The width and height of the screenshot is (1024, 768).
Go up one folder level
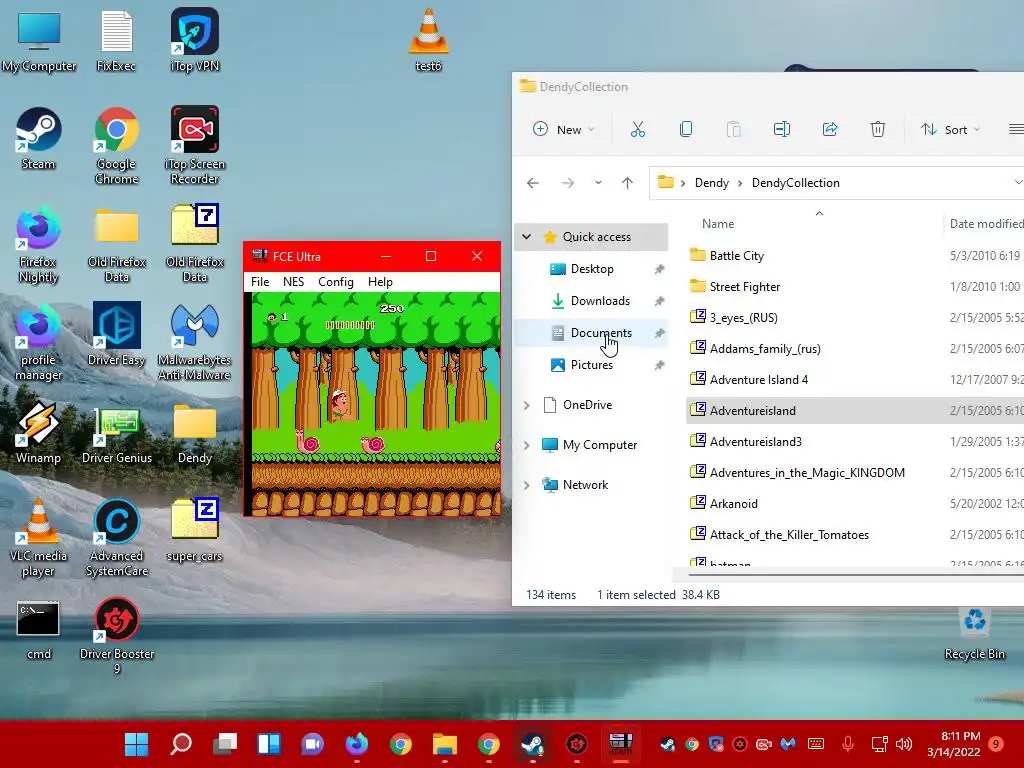coord(628,183)
